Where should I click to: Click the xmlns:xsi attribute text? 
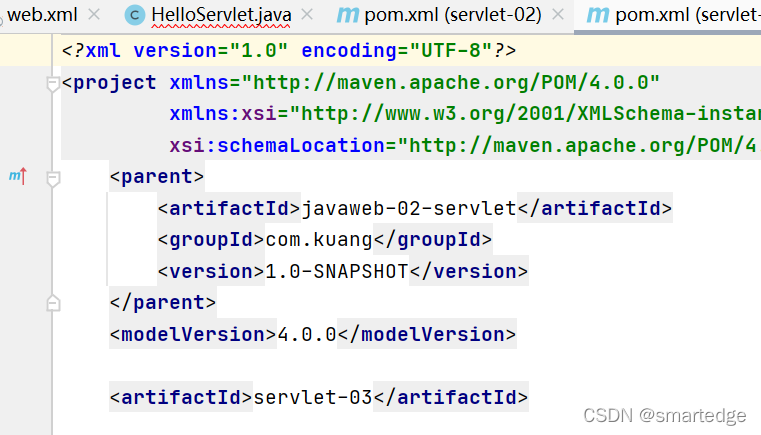coord(222,114)
